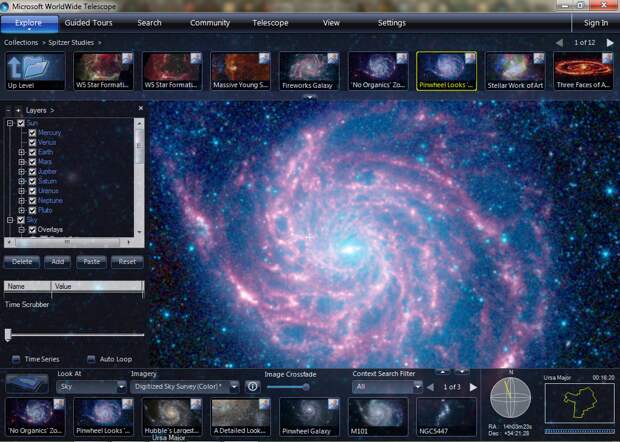Click the celestial sphere orientation globe

(x=510, y=397)
